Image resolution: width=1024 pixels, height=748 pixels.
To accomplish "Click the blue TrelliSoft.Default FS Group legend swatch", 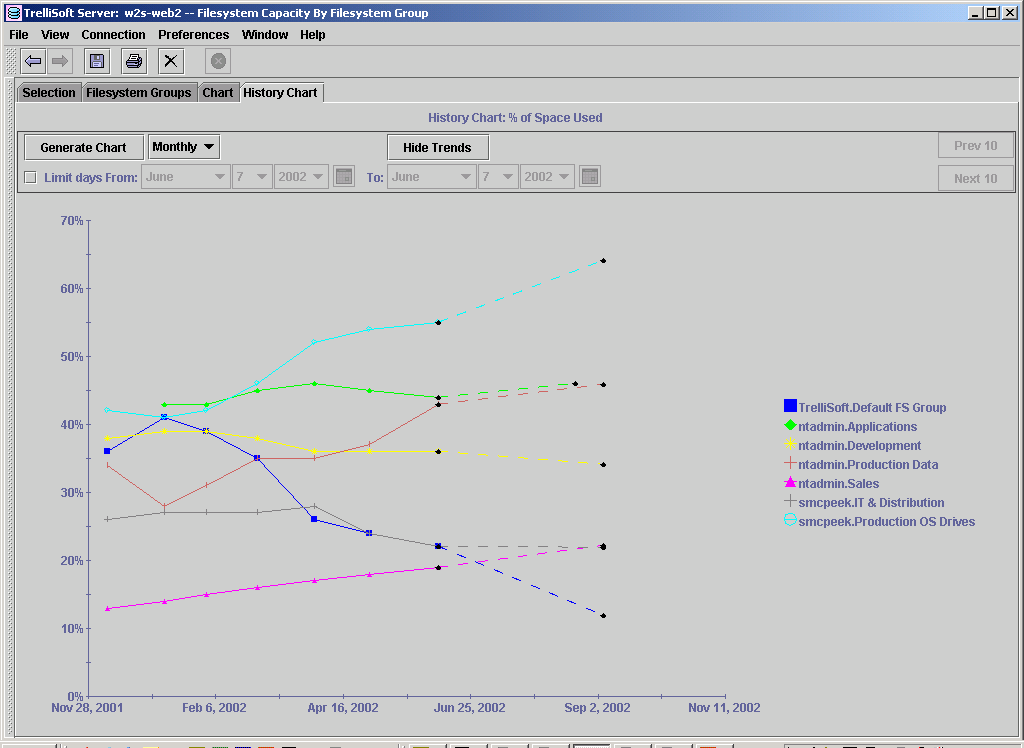I will [x=790, y=406].
